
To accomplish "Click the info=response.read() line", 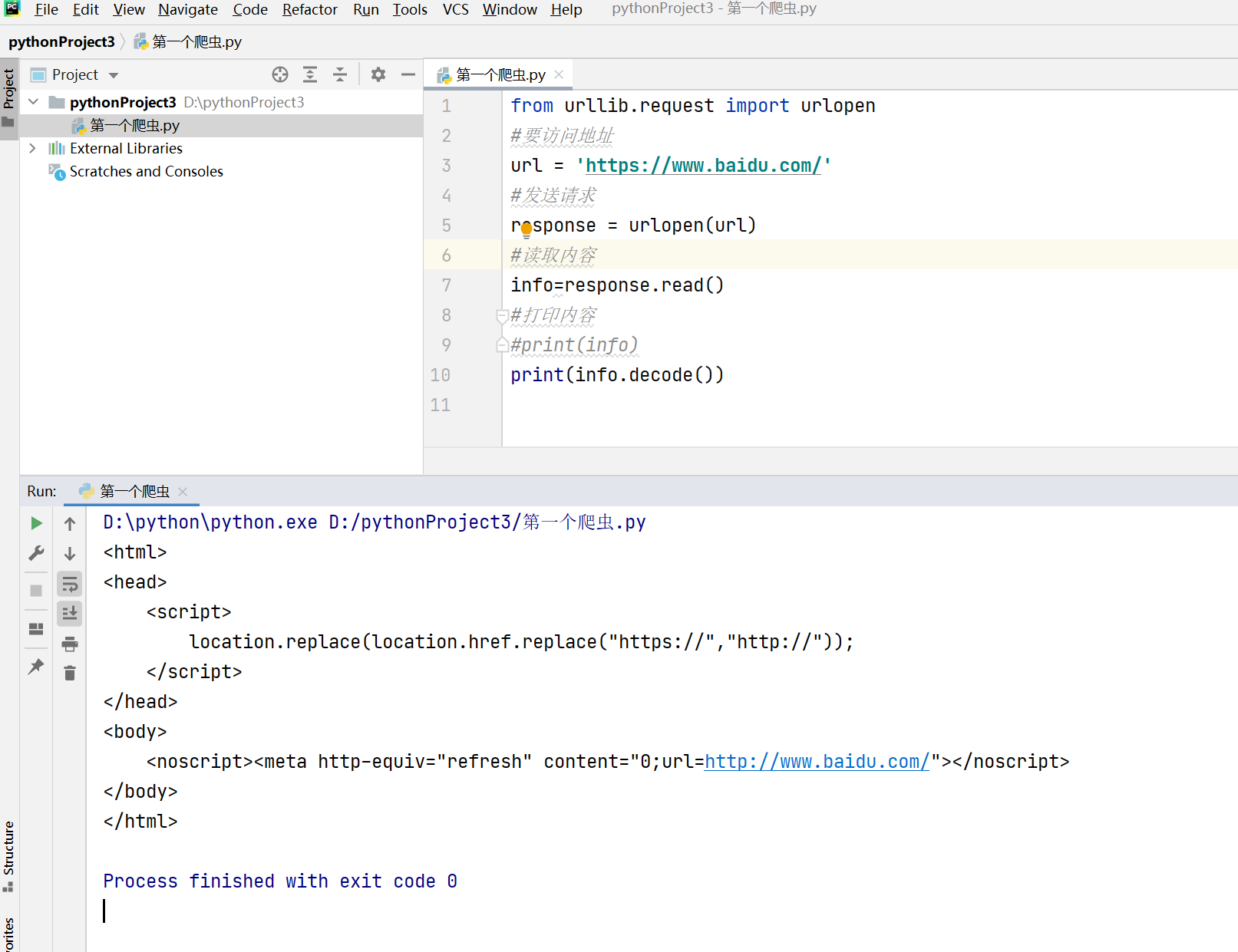I will (x=617, y=285).
